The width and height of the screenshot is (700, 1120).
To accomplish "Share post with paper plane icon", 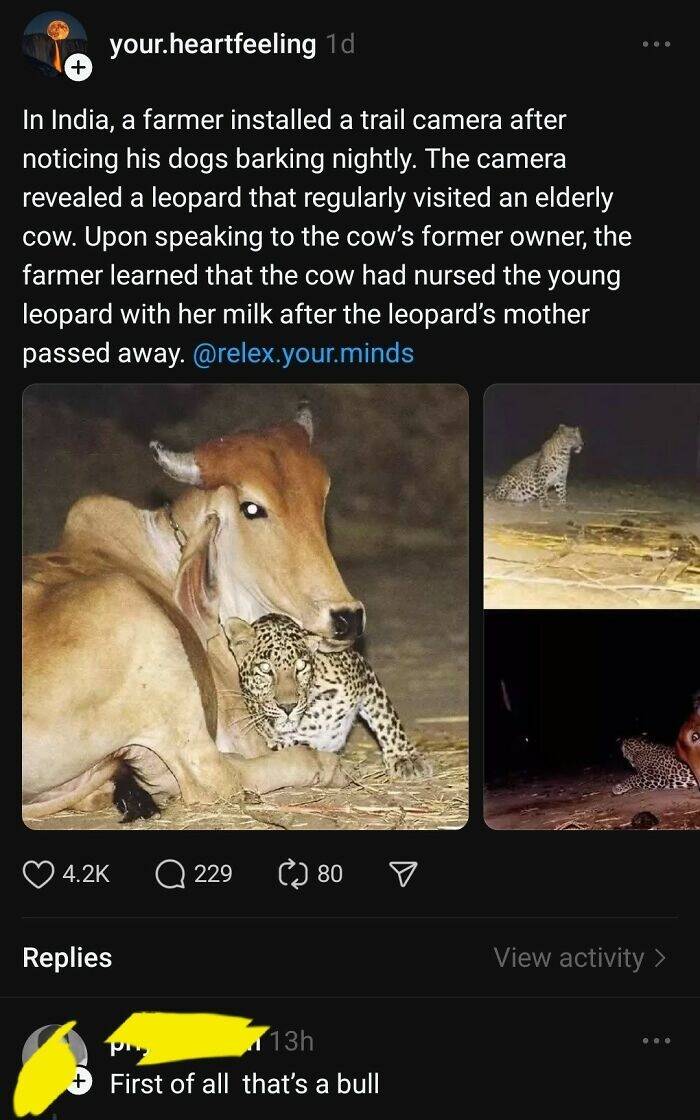I will (401, 874).
